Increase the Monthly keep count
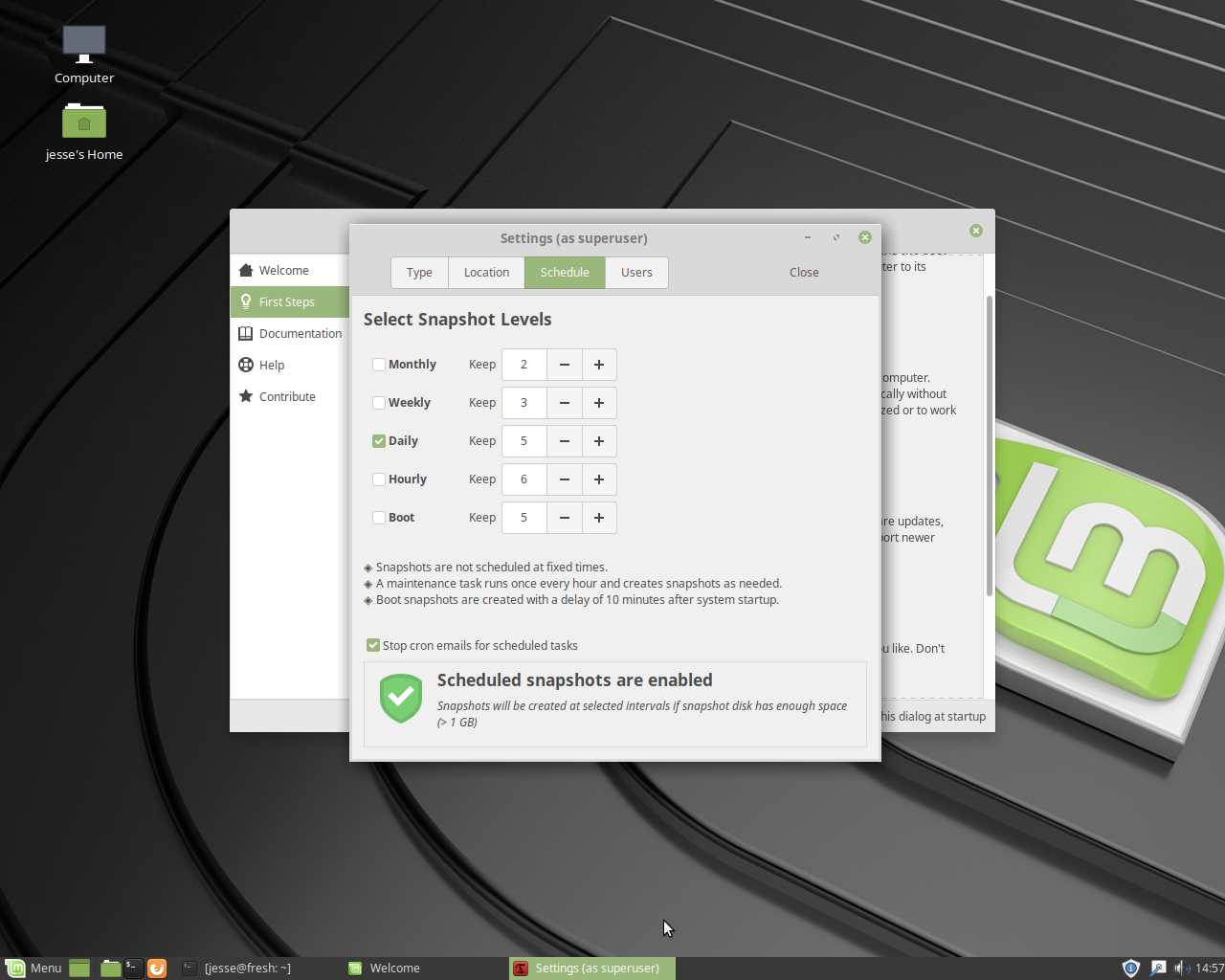 [599, 365]
